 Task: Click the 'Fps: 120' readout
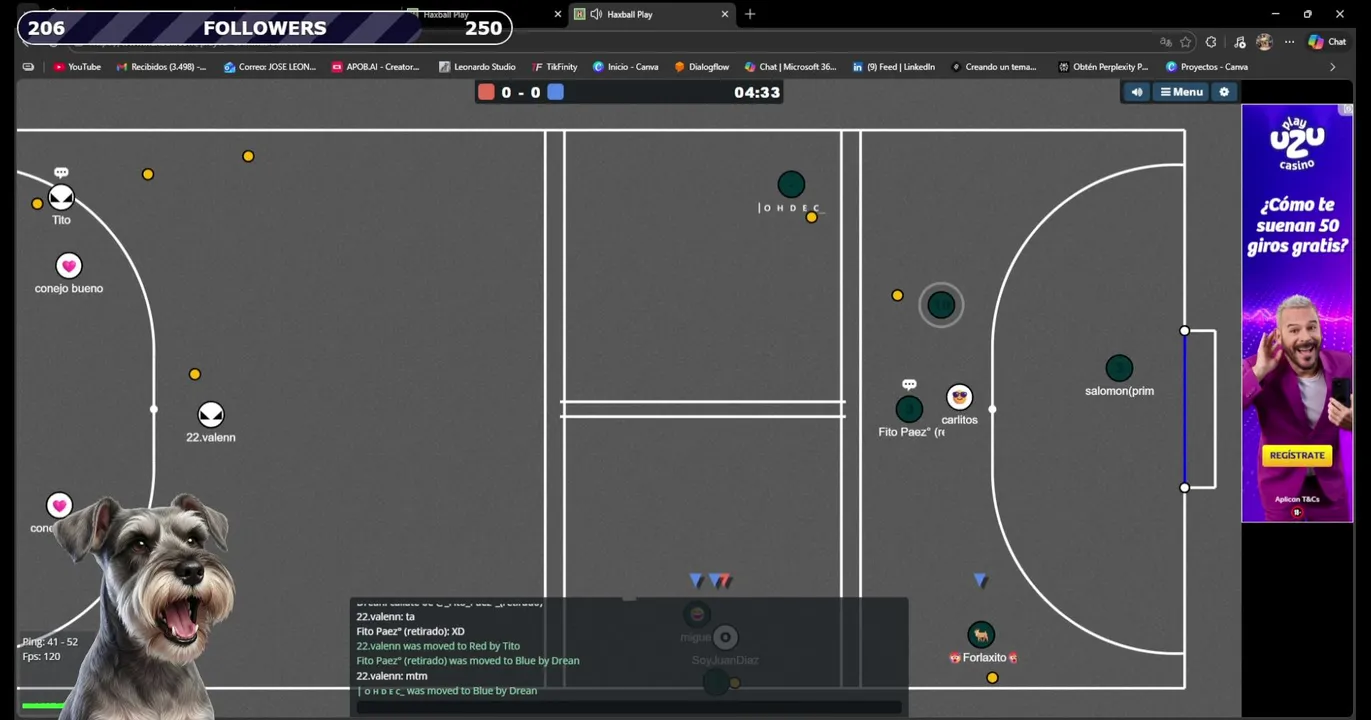[41, 657]
